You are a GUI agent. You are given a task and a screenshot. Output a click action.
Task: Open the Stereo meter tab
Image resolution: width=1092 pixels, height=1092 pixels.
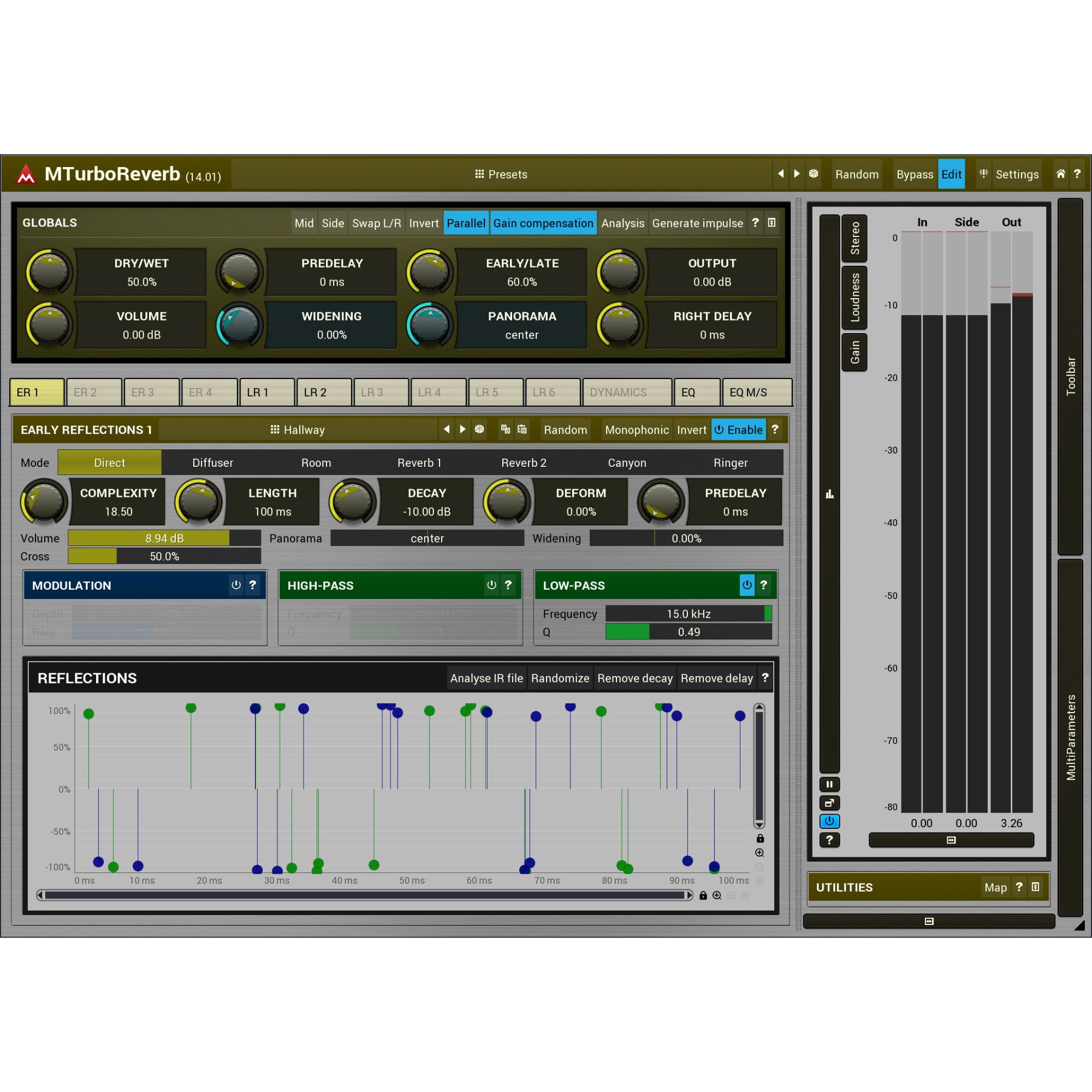[854, 238]
